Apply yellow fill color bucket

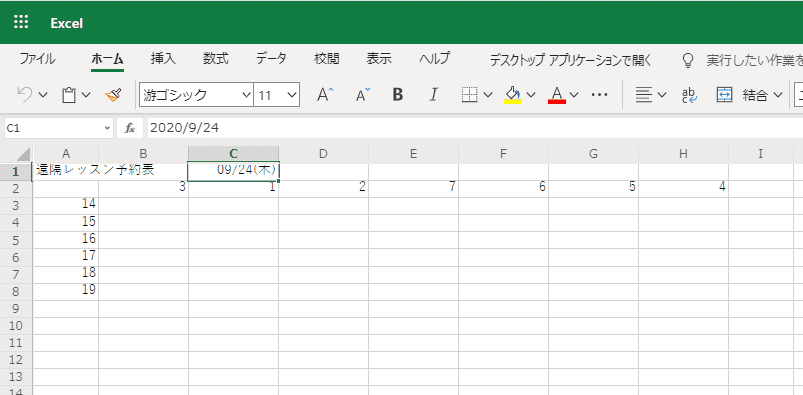513,95
